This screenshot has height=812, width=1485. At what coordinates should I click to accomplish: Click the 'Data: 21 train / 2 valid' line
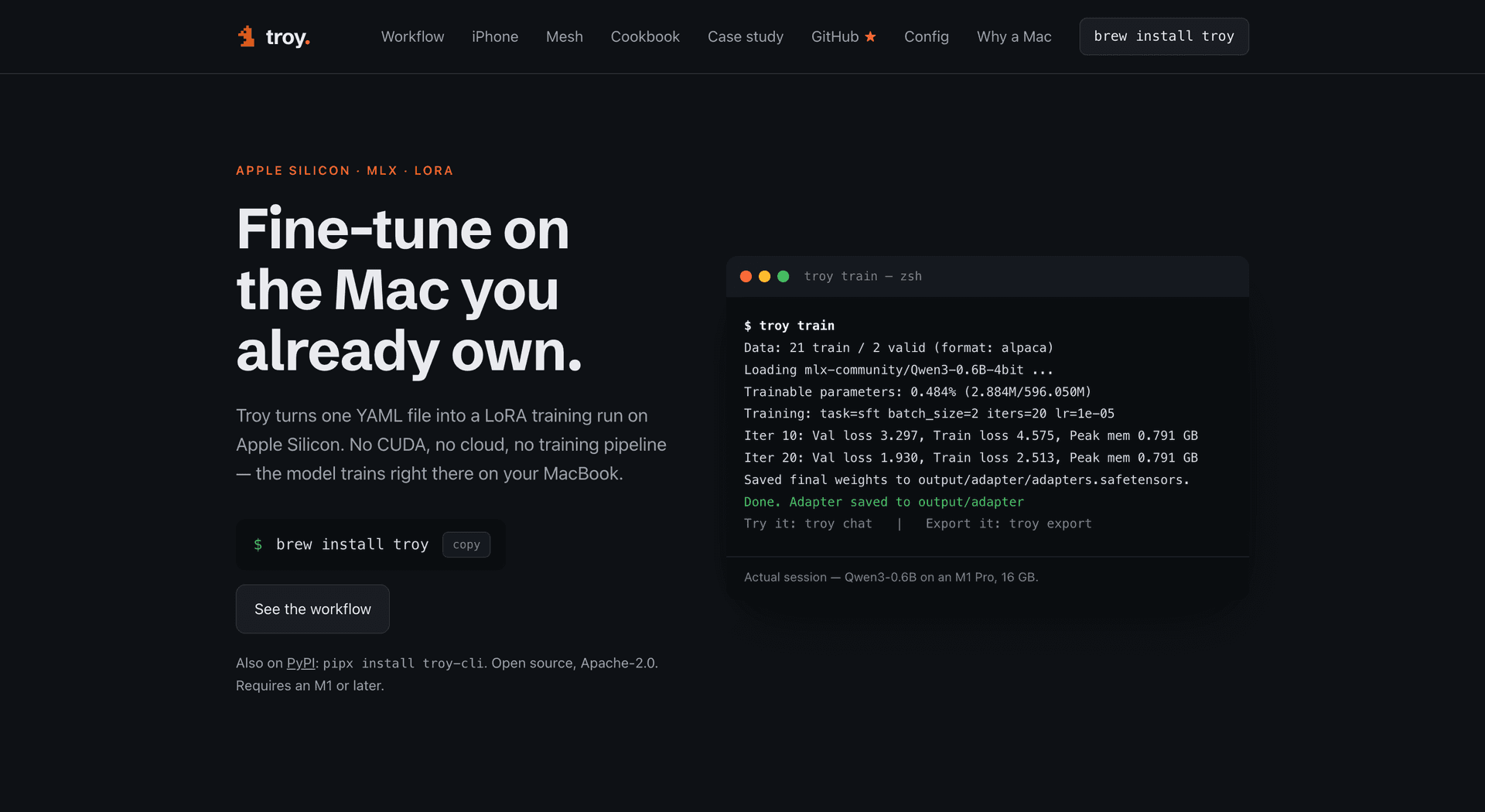(899, 348)
